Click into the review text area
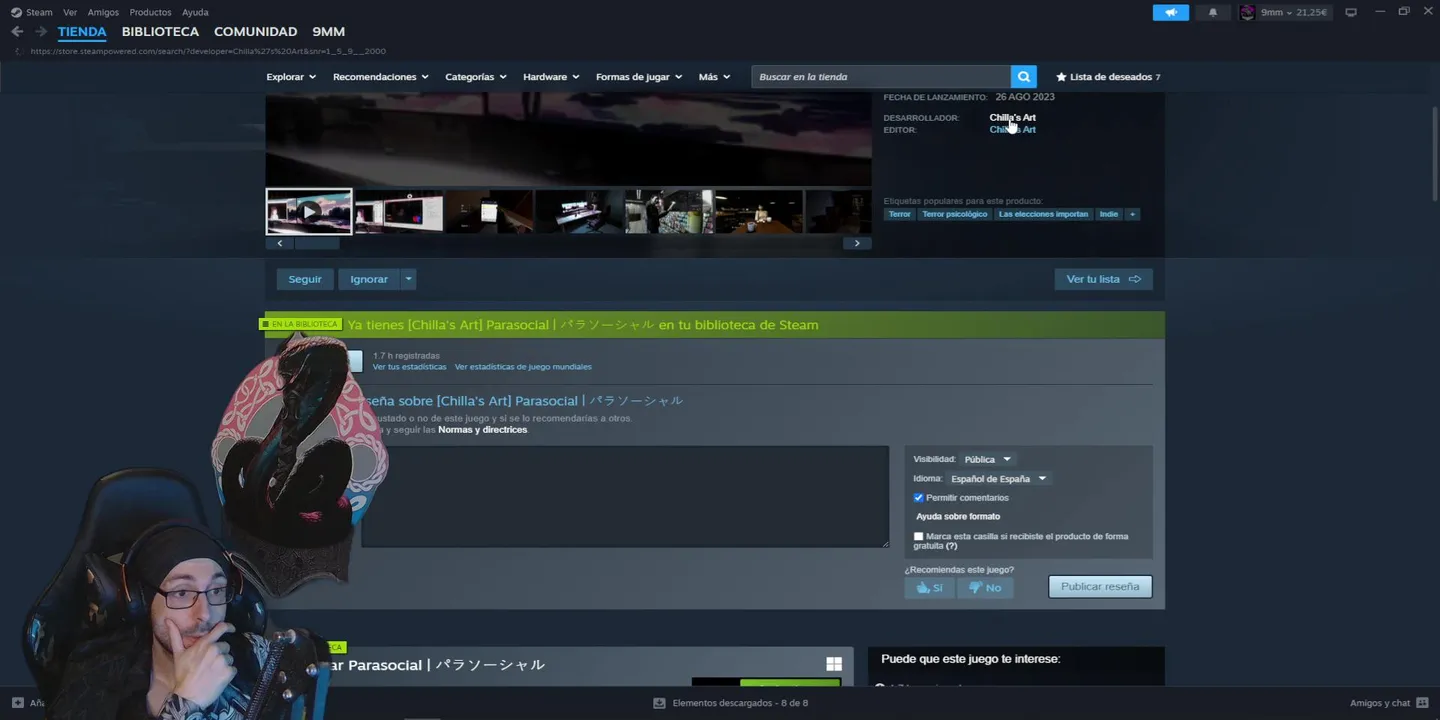 click(x=625, y=496)
